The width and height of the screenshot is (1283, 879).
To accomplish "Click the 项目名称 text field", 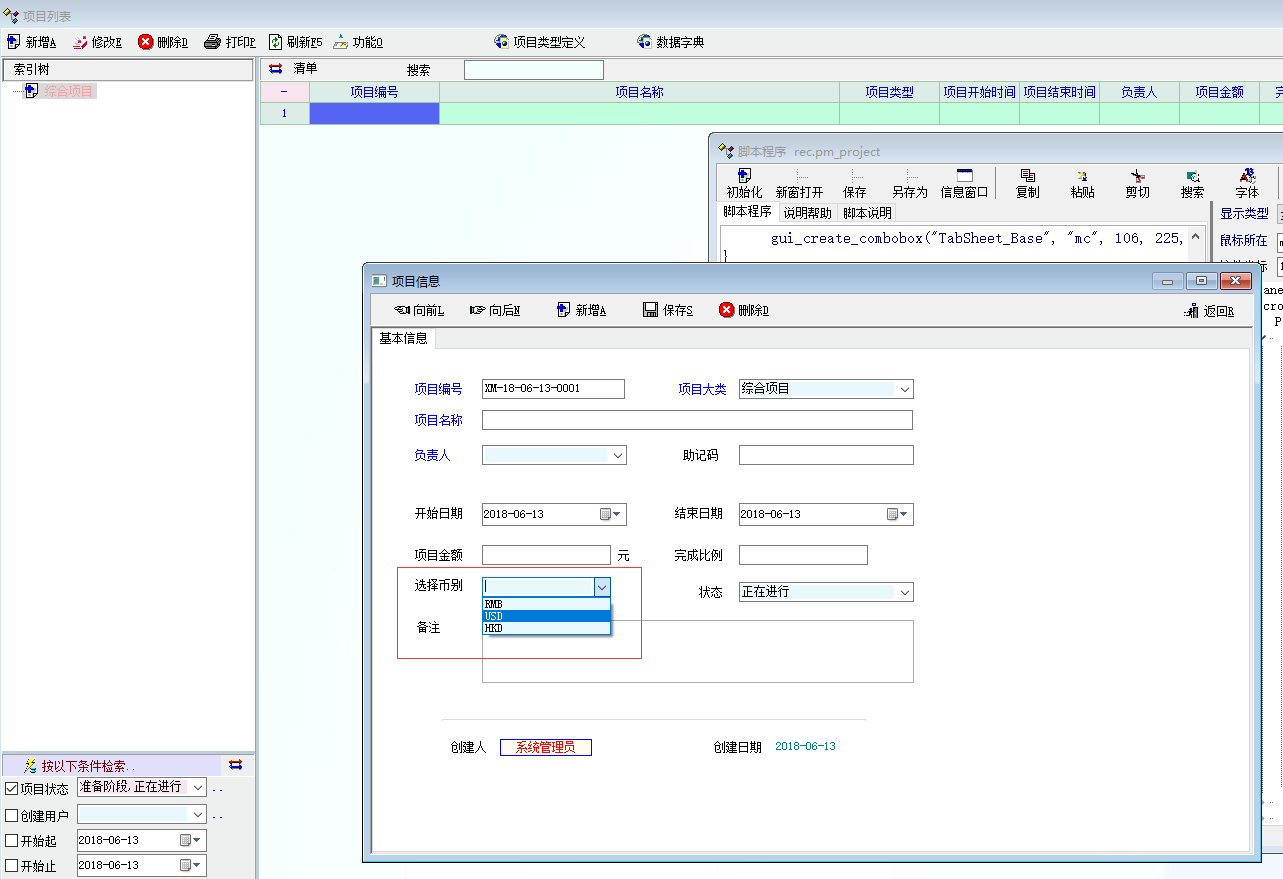I will pyautogui.click(x=697, y=420).
